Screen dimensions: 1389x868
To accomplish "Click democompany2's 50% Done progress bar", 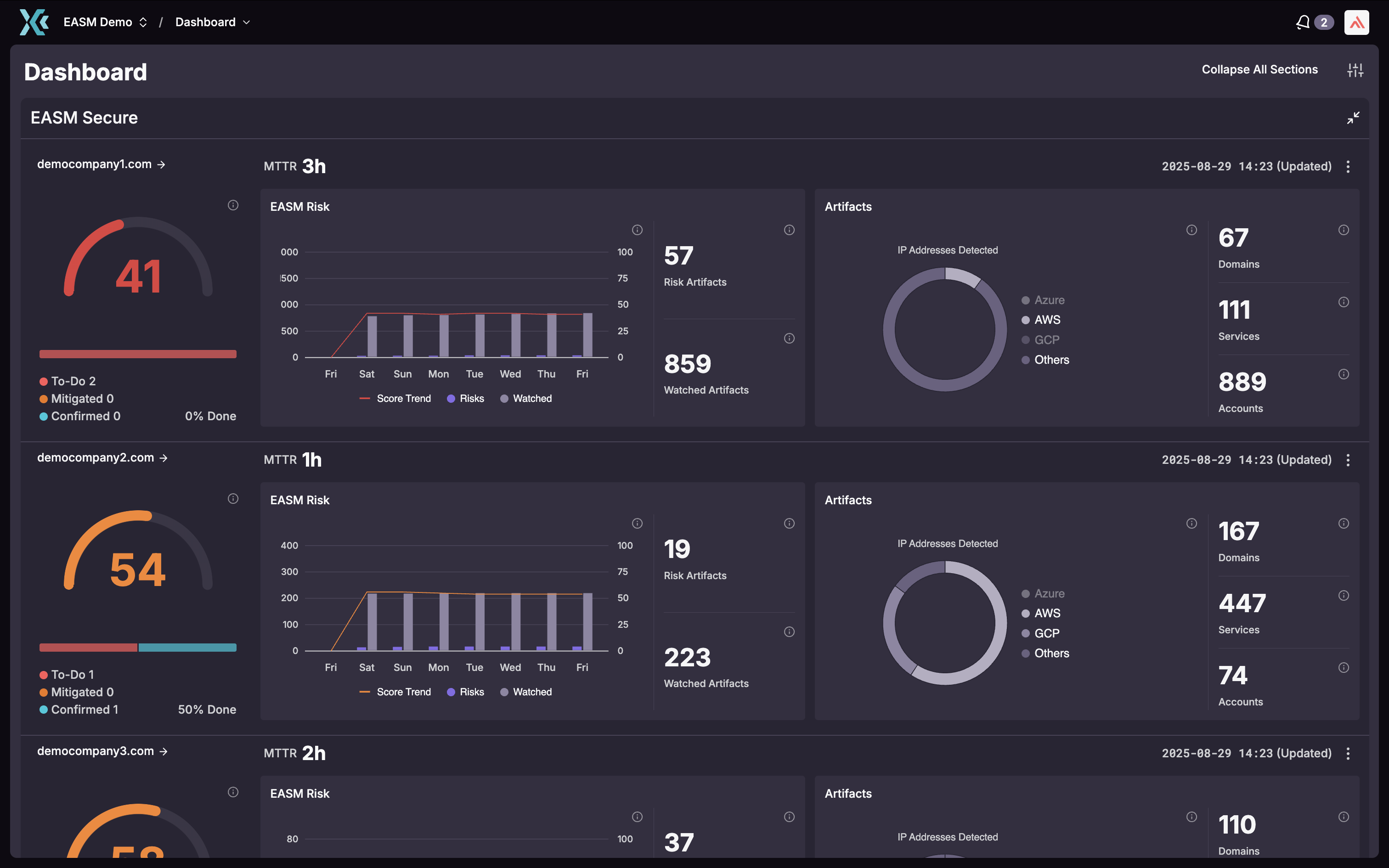I will (138, 648).
